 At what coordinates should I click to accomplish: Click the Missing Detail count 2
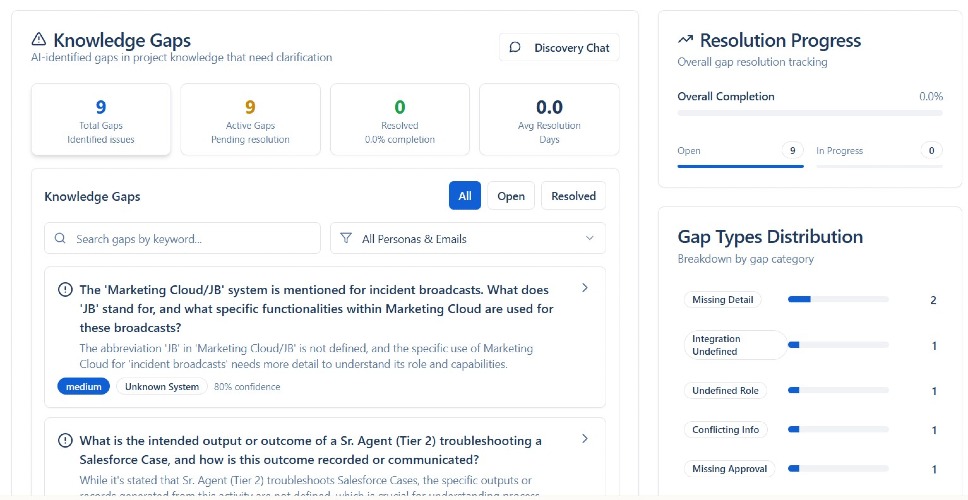pos(933,300)
